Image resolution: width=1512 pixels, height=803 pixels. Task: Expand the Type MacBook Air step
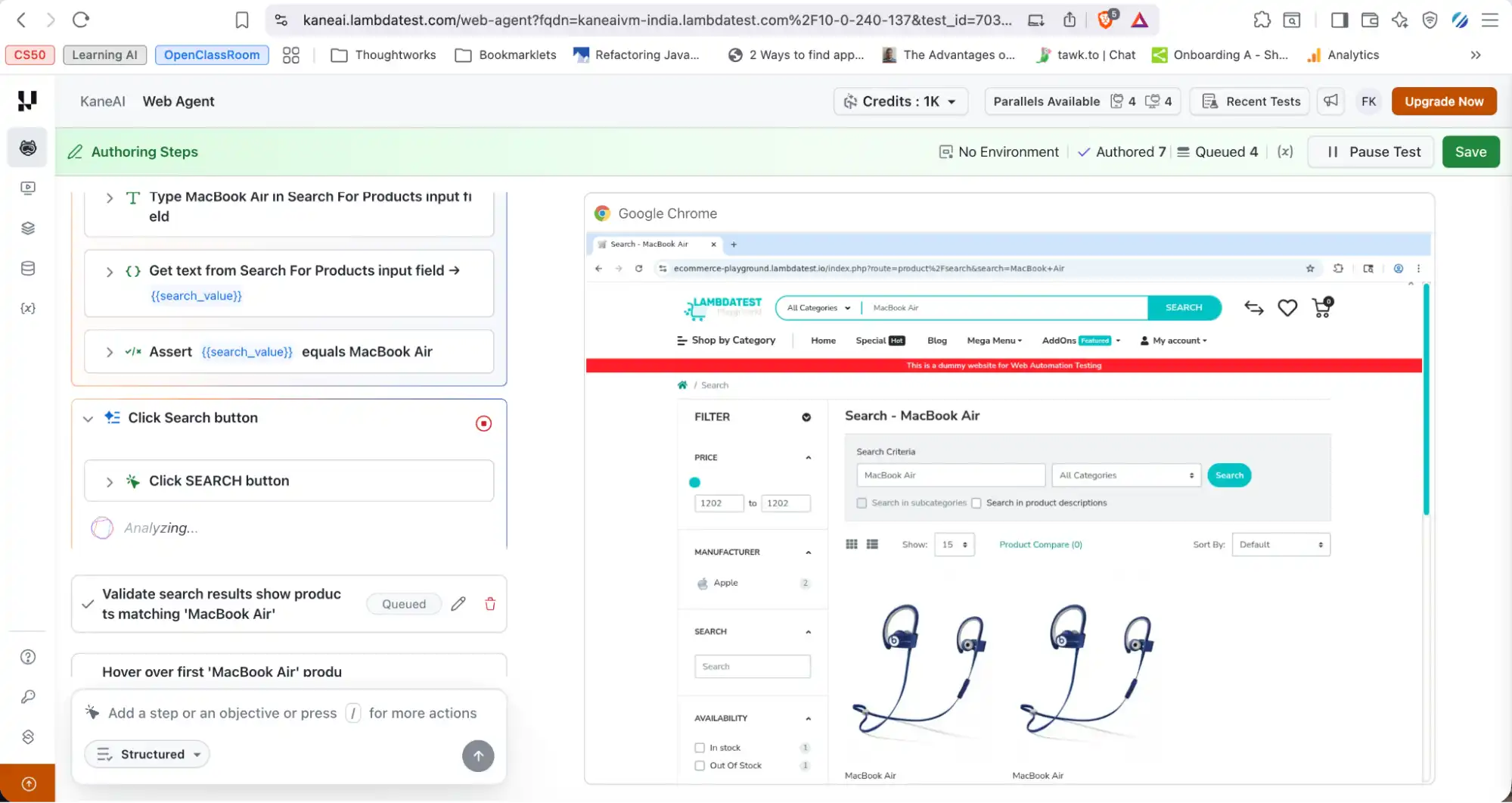coord(110,198)
